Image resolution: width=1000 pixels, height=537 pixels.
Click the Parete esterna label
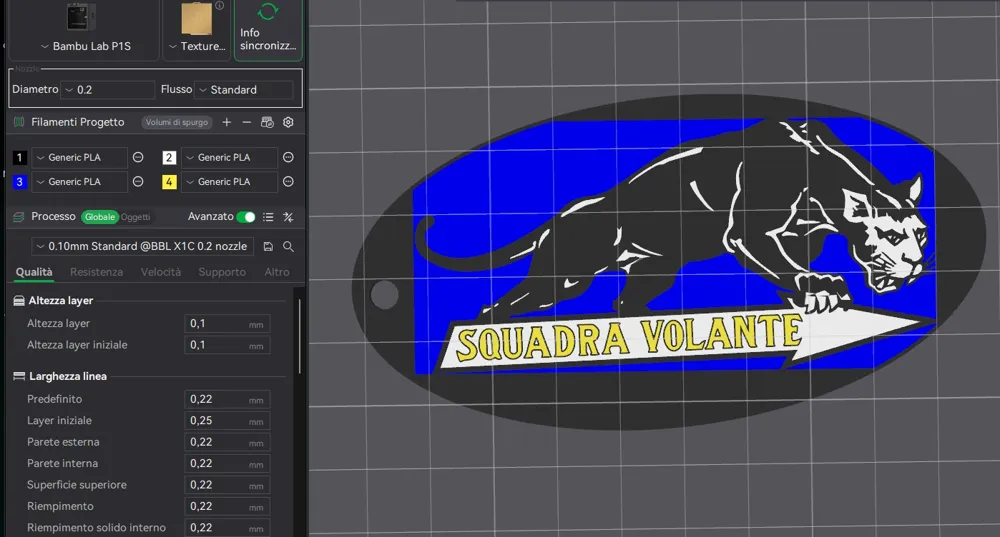(63, 442)
